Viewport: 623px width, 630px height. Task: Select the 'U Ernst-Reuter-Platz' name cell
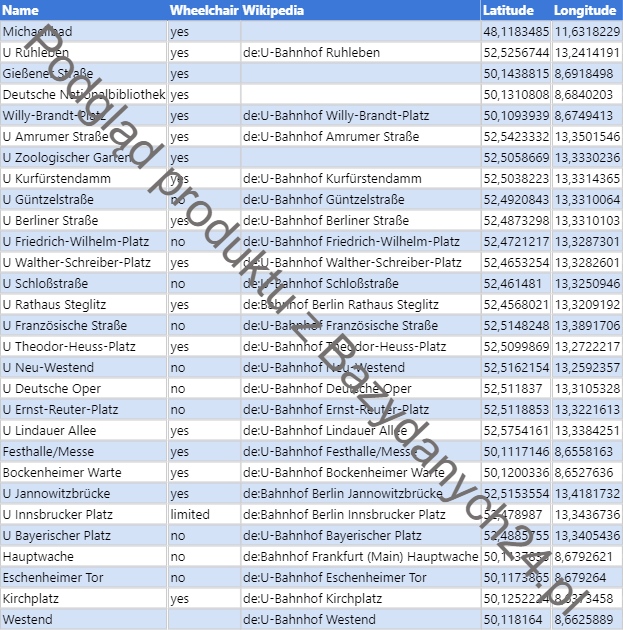coord(84,409)
